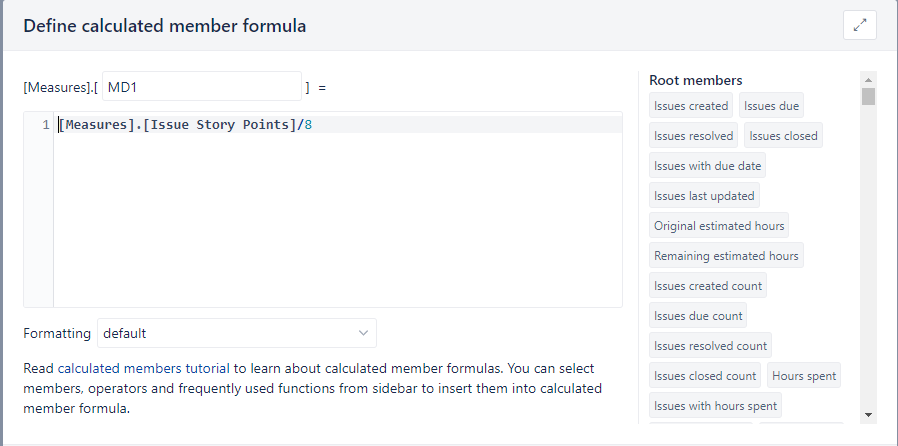This screenshot has height=446, width=898.
Task: Click the scrollbar up arrow in sidebar
Action: pyautogui.click(x=868, y=80)
